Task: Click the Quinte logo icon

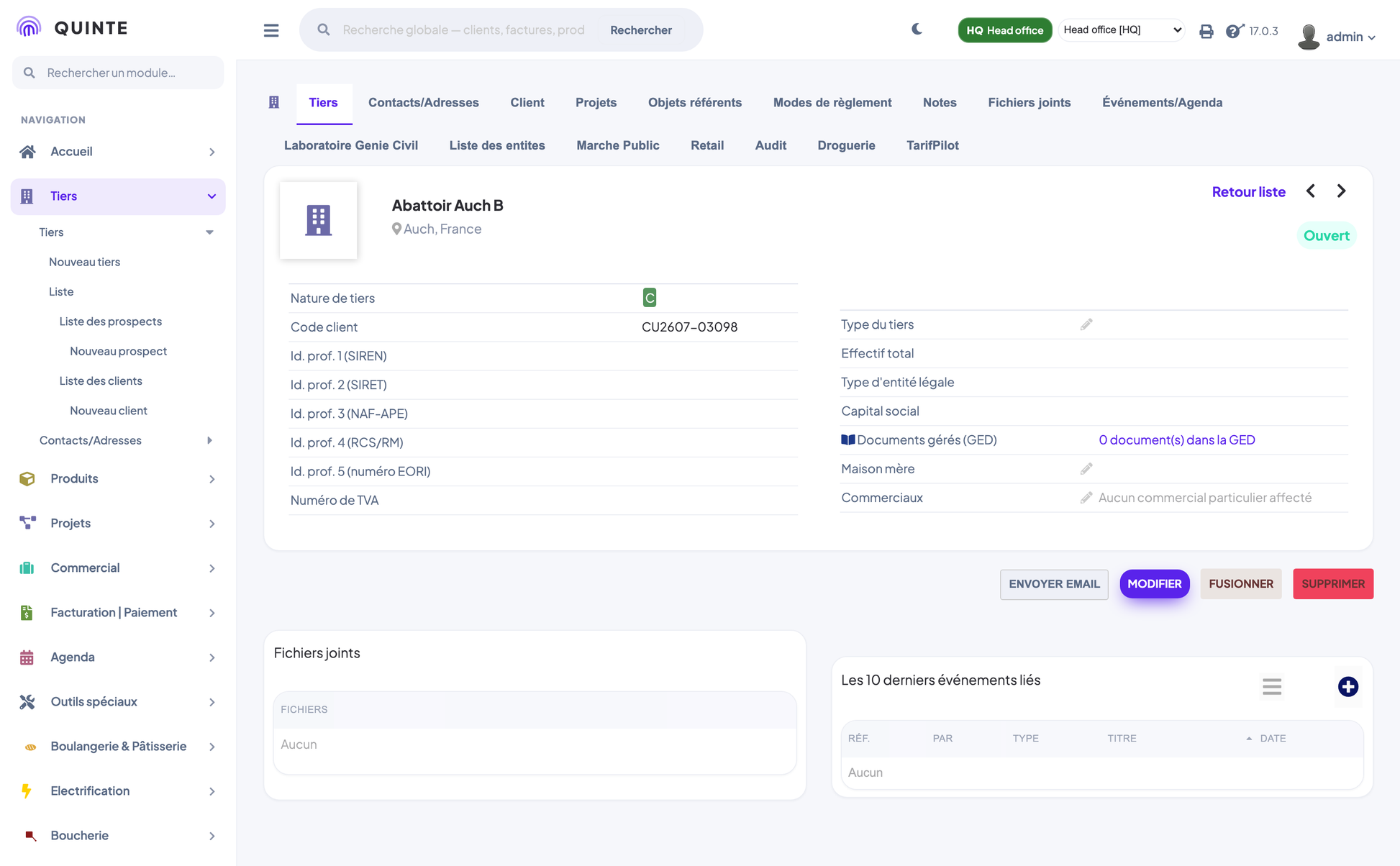Action: pyautogui.click(x=29, y=27)
